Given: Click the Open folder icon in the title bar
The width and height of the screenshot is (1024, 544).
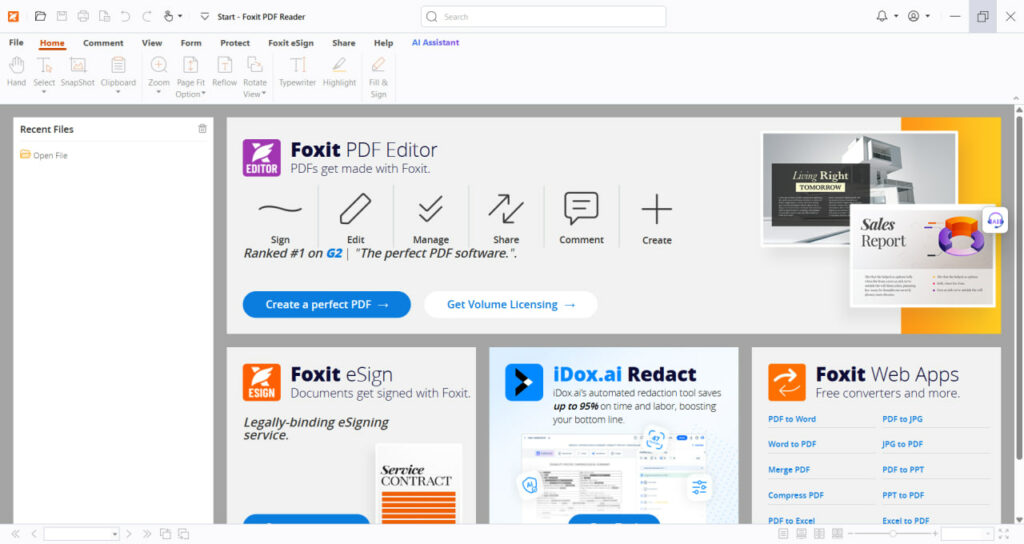Looking at the screenshot, I should (x=40, y=16).
